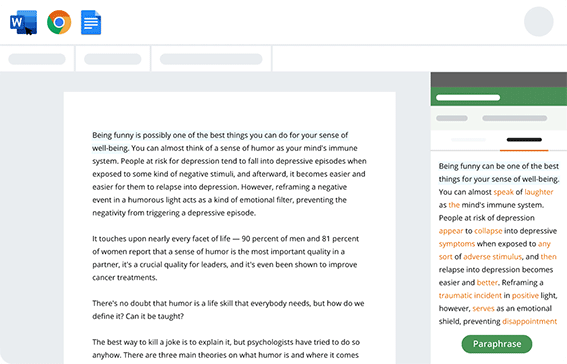Click the orange word 'laughter' in sidebar
The width and height of the screenshot is (567, 364).
539,192
